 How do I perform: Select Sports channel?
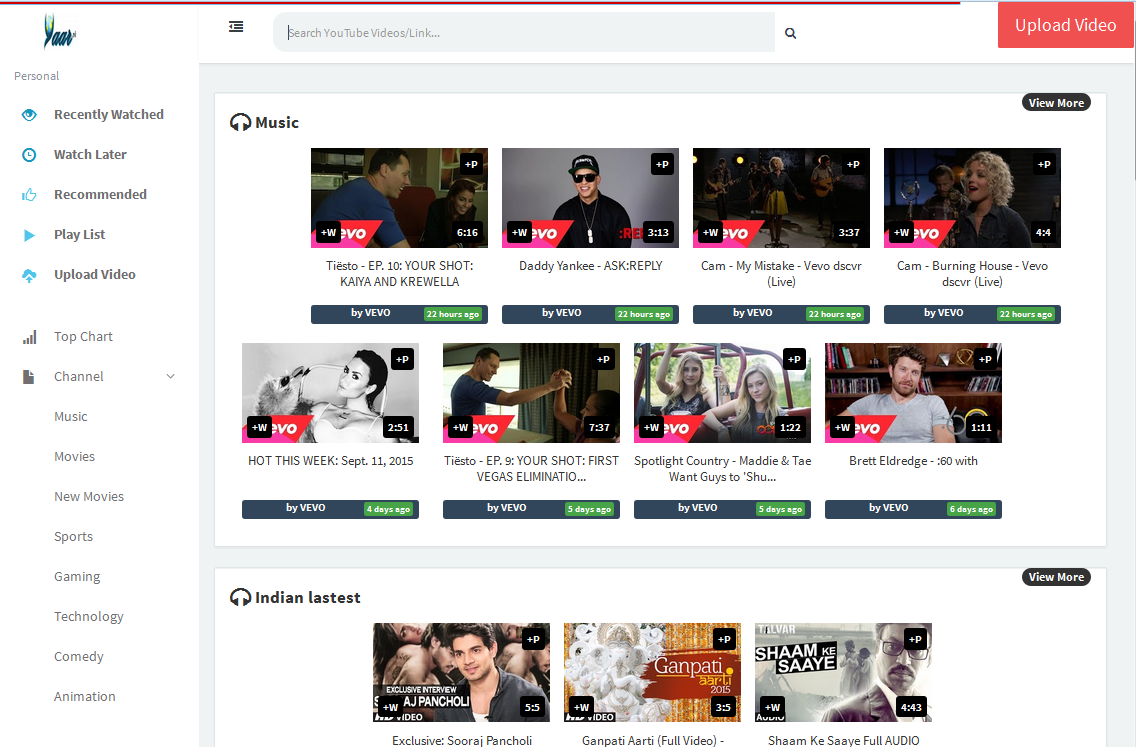(73, 537)
